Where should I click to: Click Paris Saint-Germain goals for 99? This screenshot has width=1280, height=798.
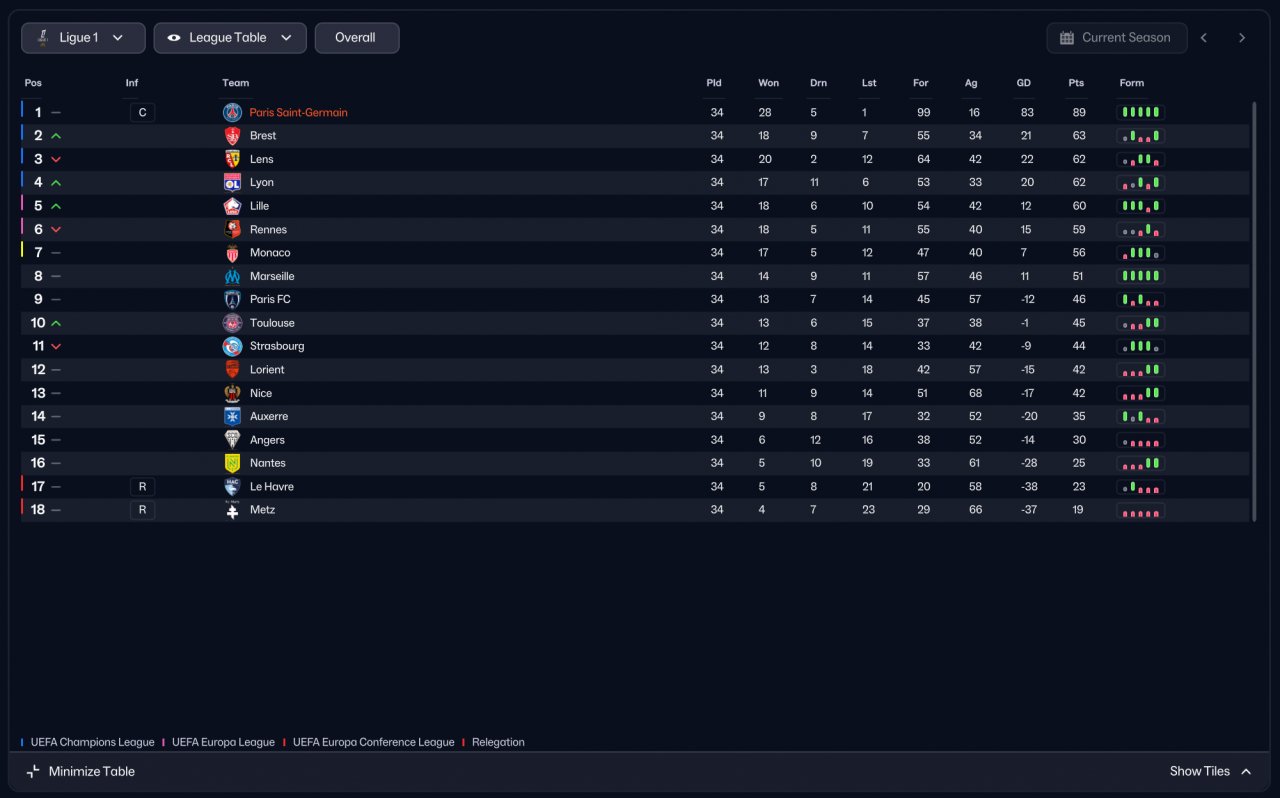coord(923,113)
